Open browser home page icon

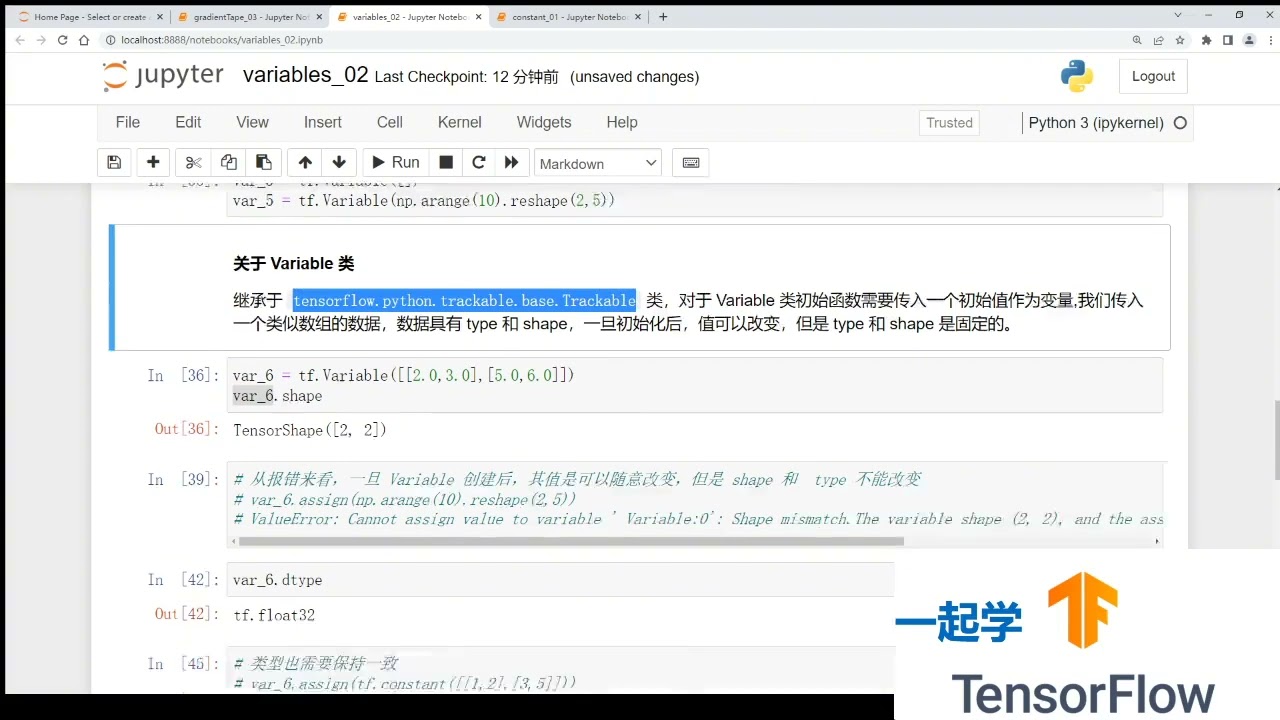click(83, 40)
